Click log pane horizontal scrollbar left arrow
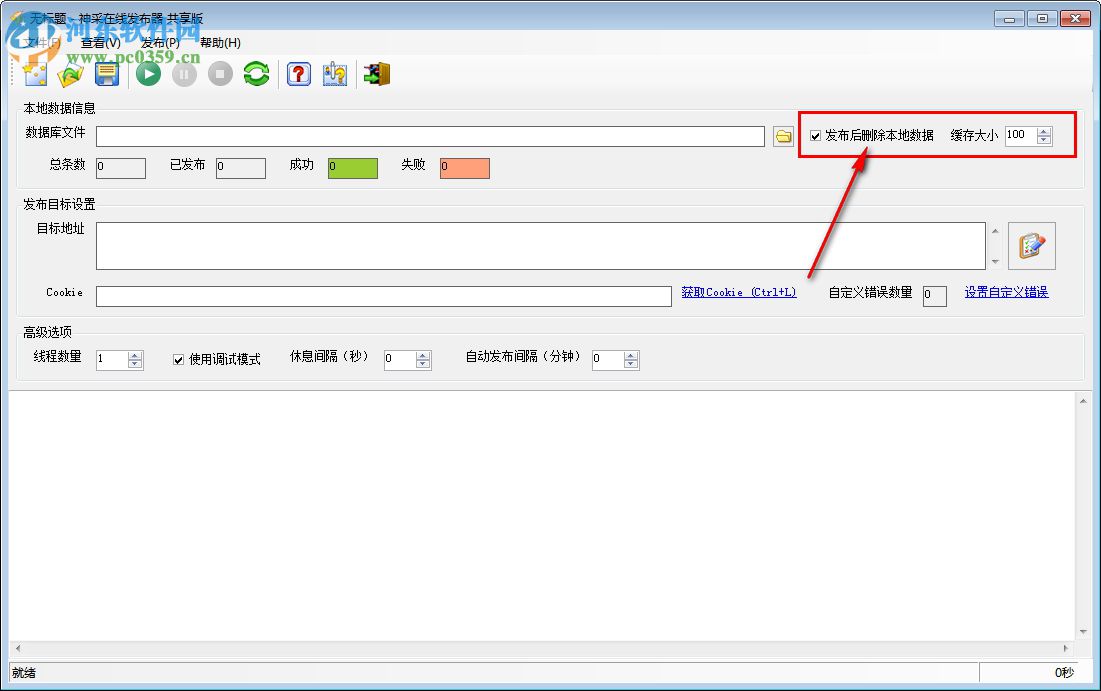 [18, 648]
